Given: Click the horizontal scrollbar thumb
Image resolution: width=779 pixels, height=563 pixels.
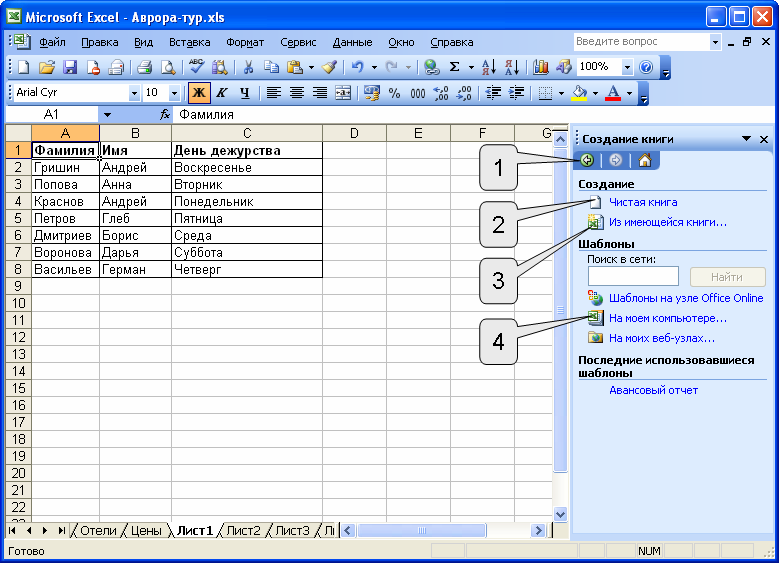Looking at the screenshot, I should tap(421, 531).
